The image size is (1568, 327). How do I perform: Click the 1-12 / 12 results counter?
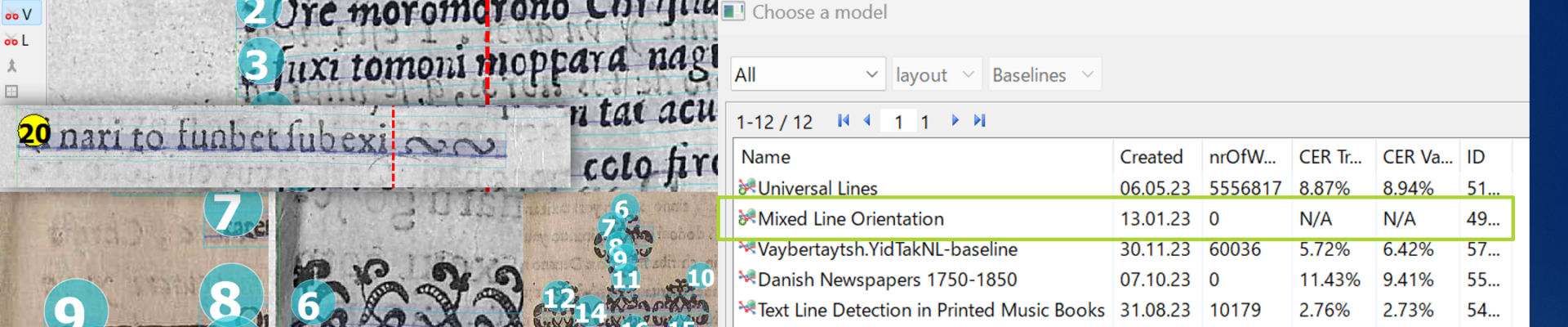click(x=774, y=123)
